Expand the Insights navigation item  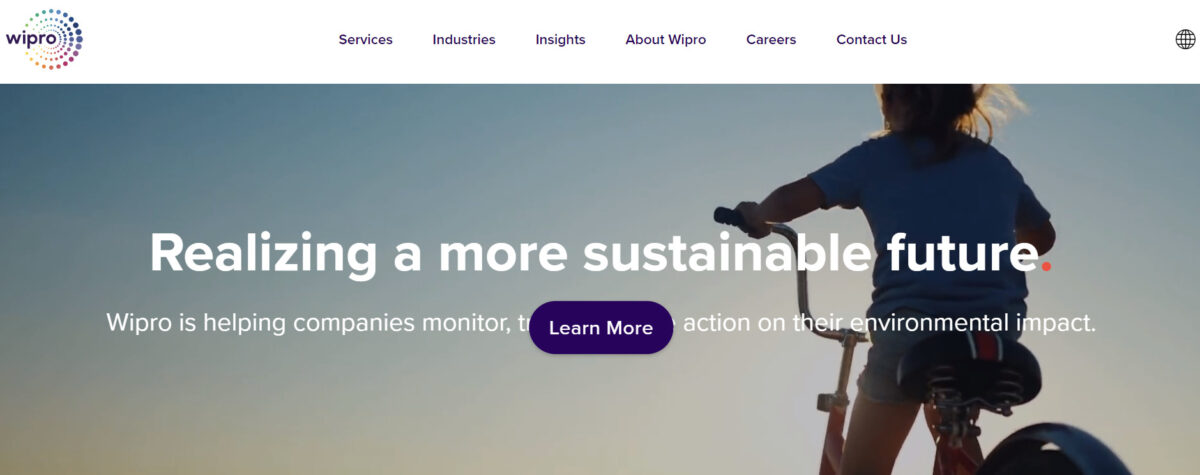click(x=560, y=40)
